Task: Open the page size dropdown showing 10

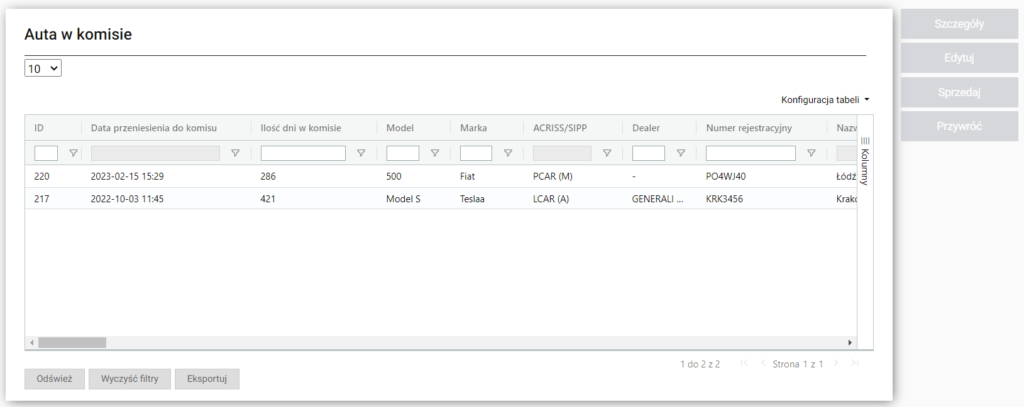Action: 43,69
